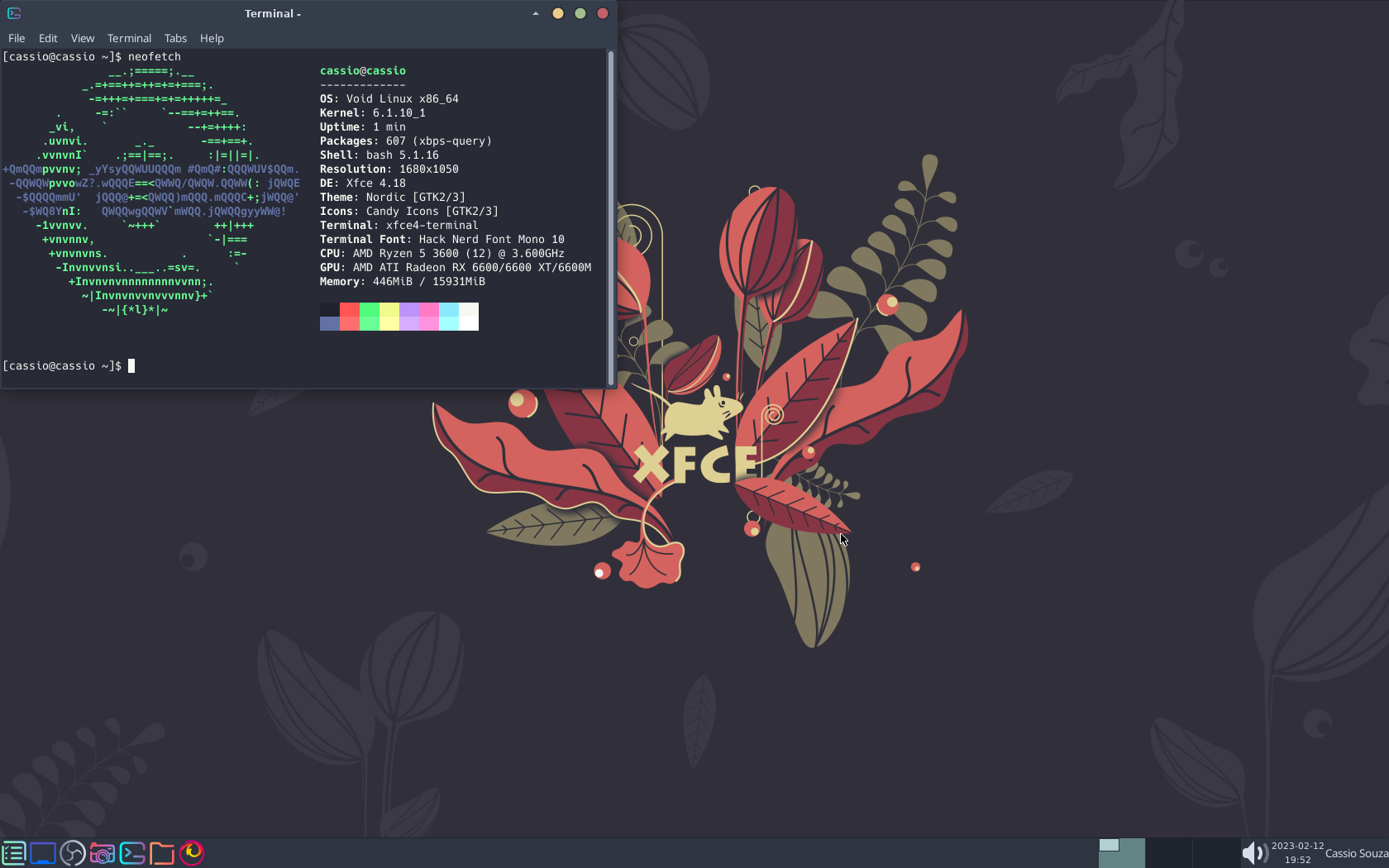Click the 'Memory: 446MiB / 15931MiB' line

(403, 282)
